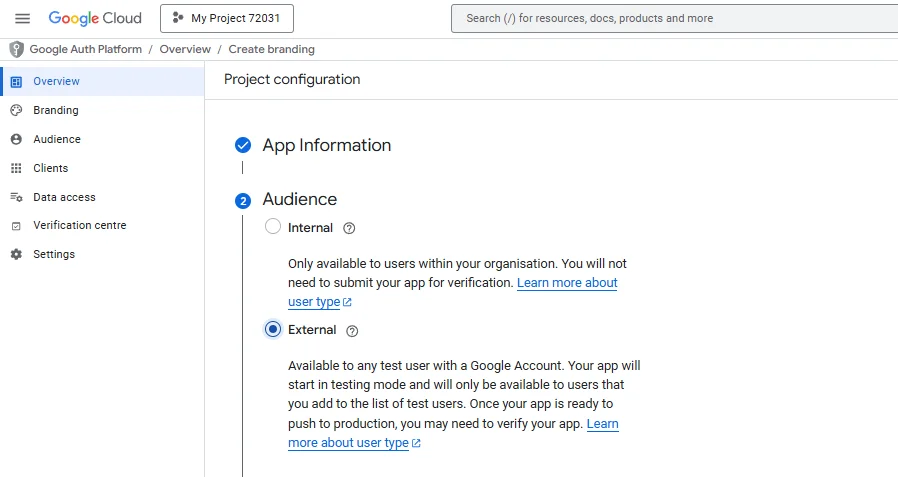This screenshot has width=898, height=477.
Task: Open External's Learn more about user type link
Action: point(453,433)
